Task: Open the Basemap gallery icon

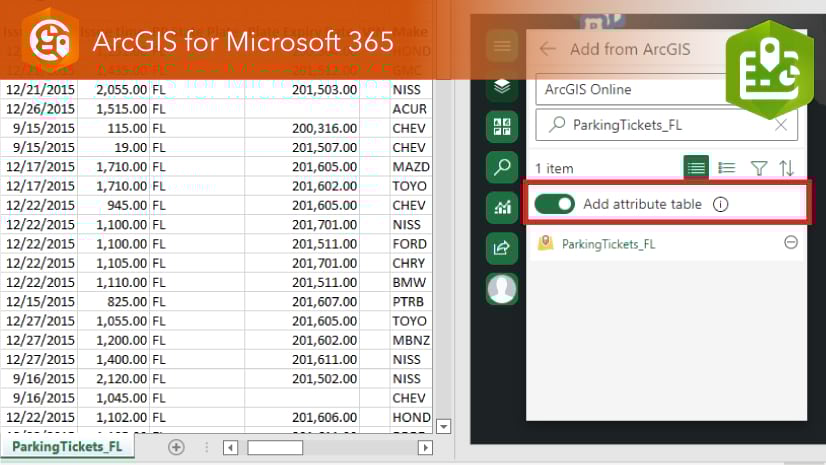Action: pyautogui.click(x=502, y=127)
